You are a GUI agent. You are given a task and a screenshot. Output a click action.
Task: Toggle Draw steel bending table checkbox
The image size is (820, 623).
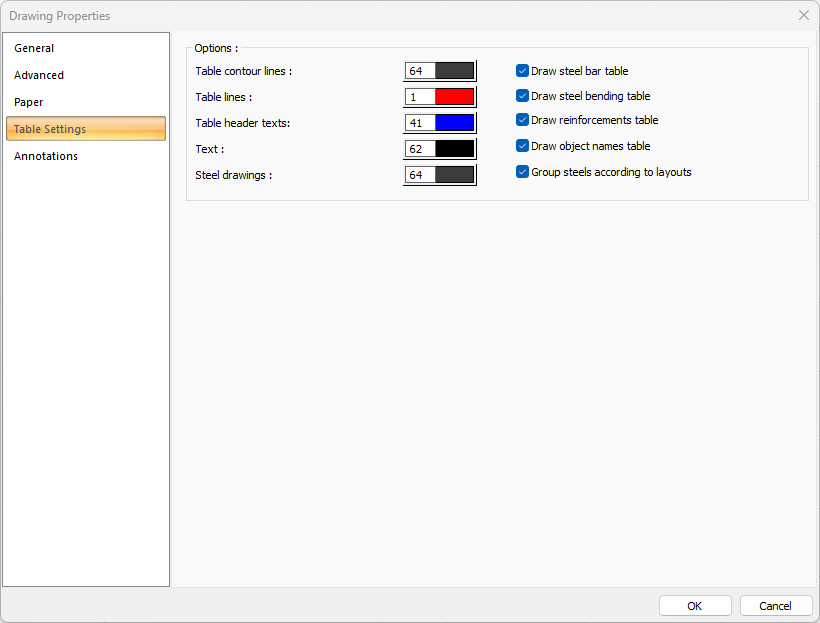click(x=522, y=96)
